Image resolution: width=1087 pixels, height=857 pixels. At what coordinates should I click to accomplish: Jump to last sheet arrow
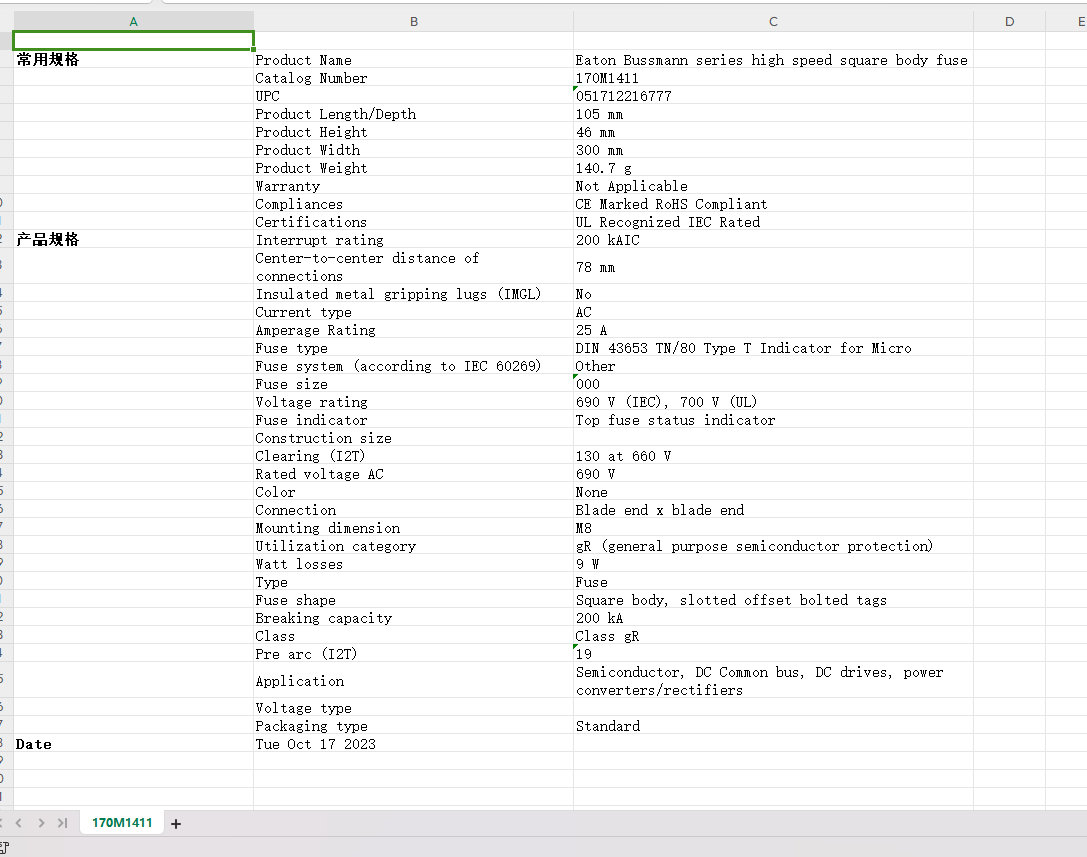(x=62, y=823)
